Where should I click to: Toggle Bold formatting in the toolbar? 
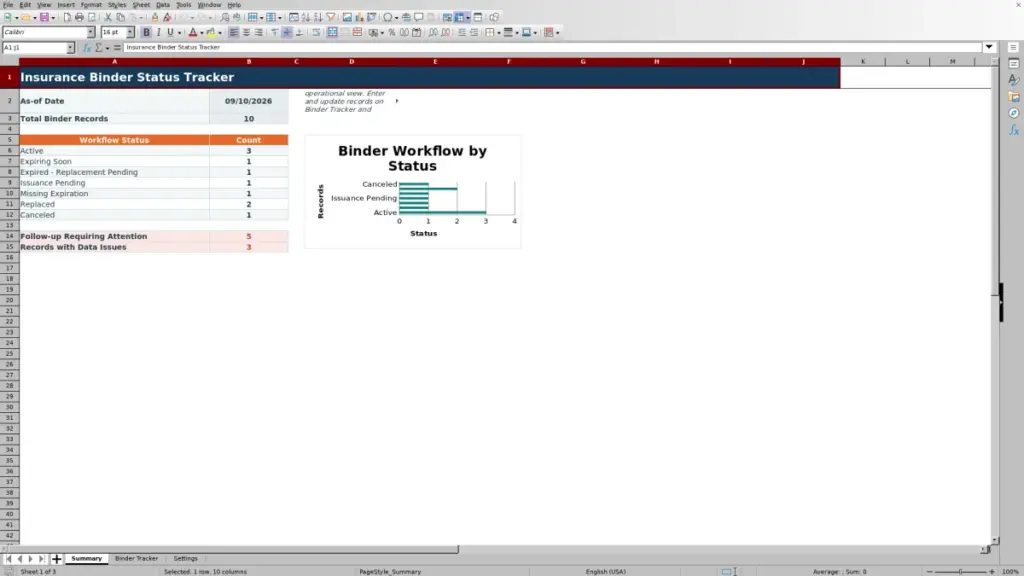click(x=146, y=32)
